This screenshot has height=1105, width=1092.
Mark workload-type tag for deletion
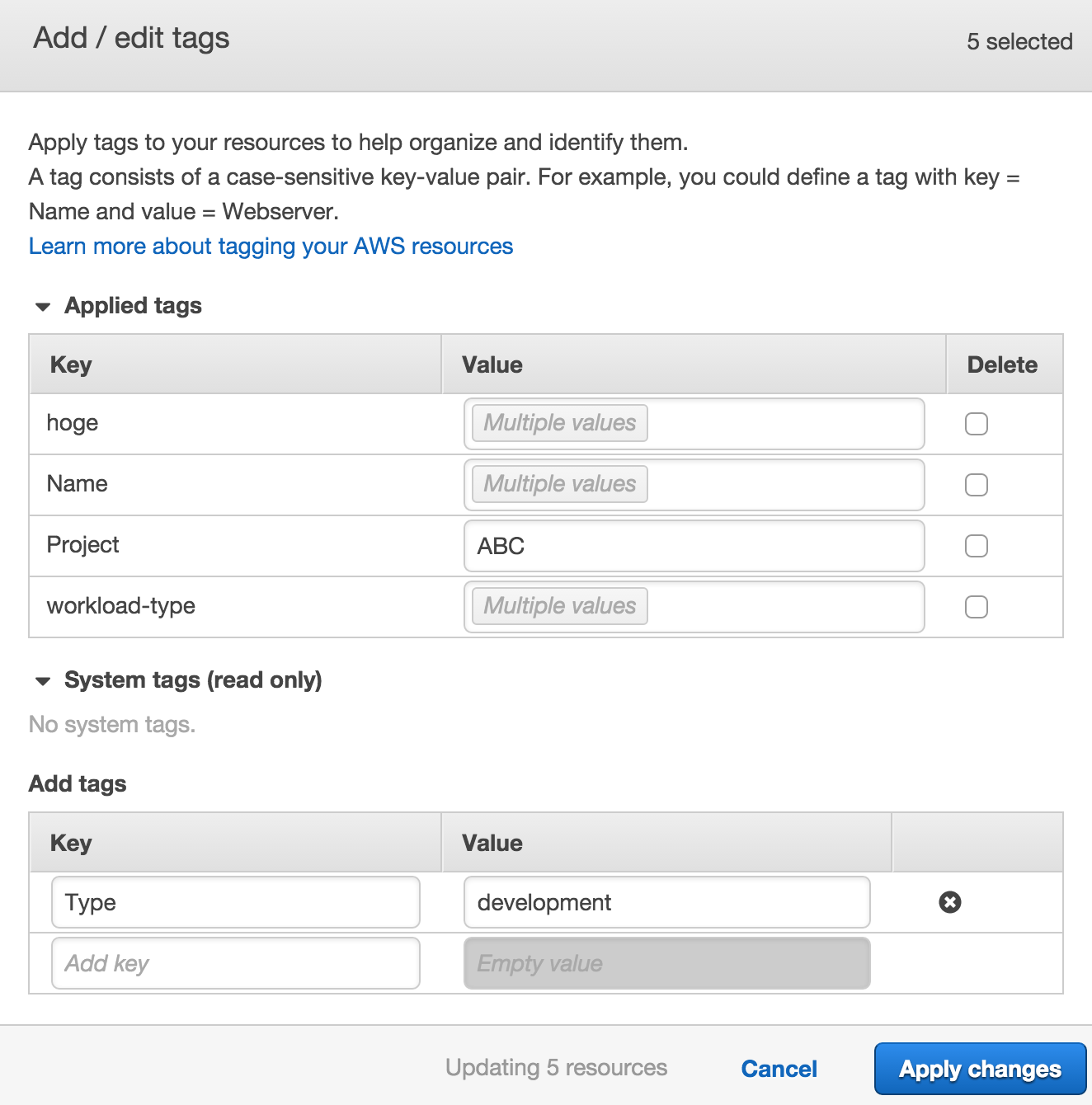click(976, 606)
